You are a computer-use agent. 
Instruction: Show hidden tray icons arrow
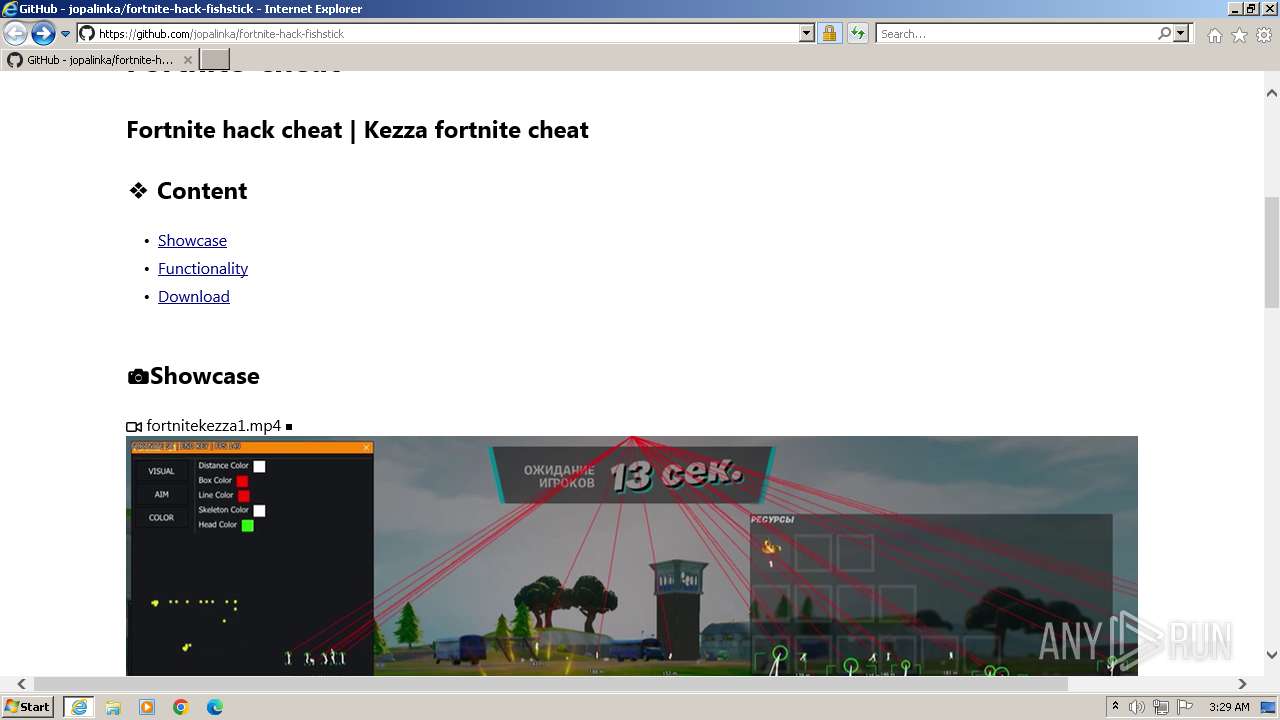click(x=1115, y=707)
